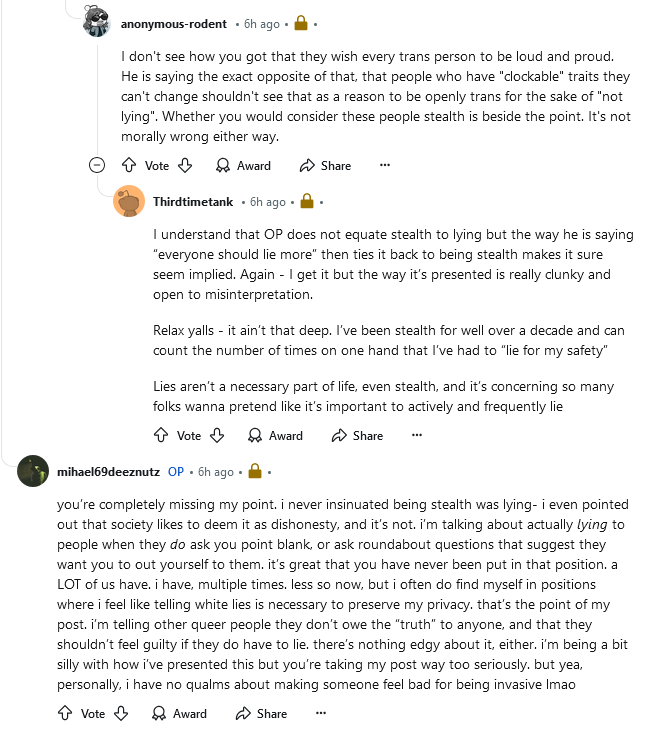The image size is (665, 731).
Task: Downvote Thirdtimetank's comment
Action: coord(217,436)
